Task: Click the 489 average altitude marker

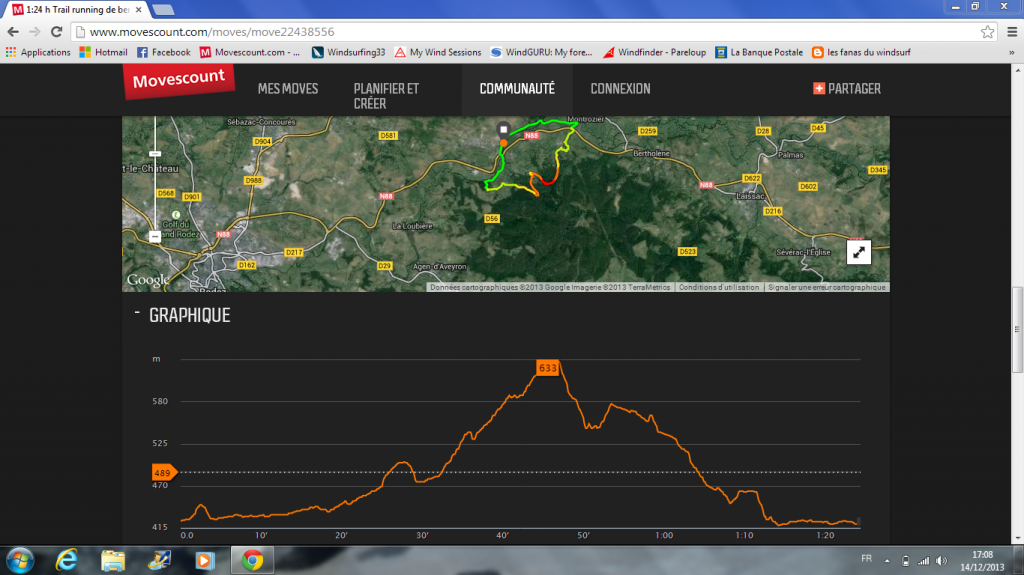Action: pos(163,472)
